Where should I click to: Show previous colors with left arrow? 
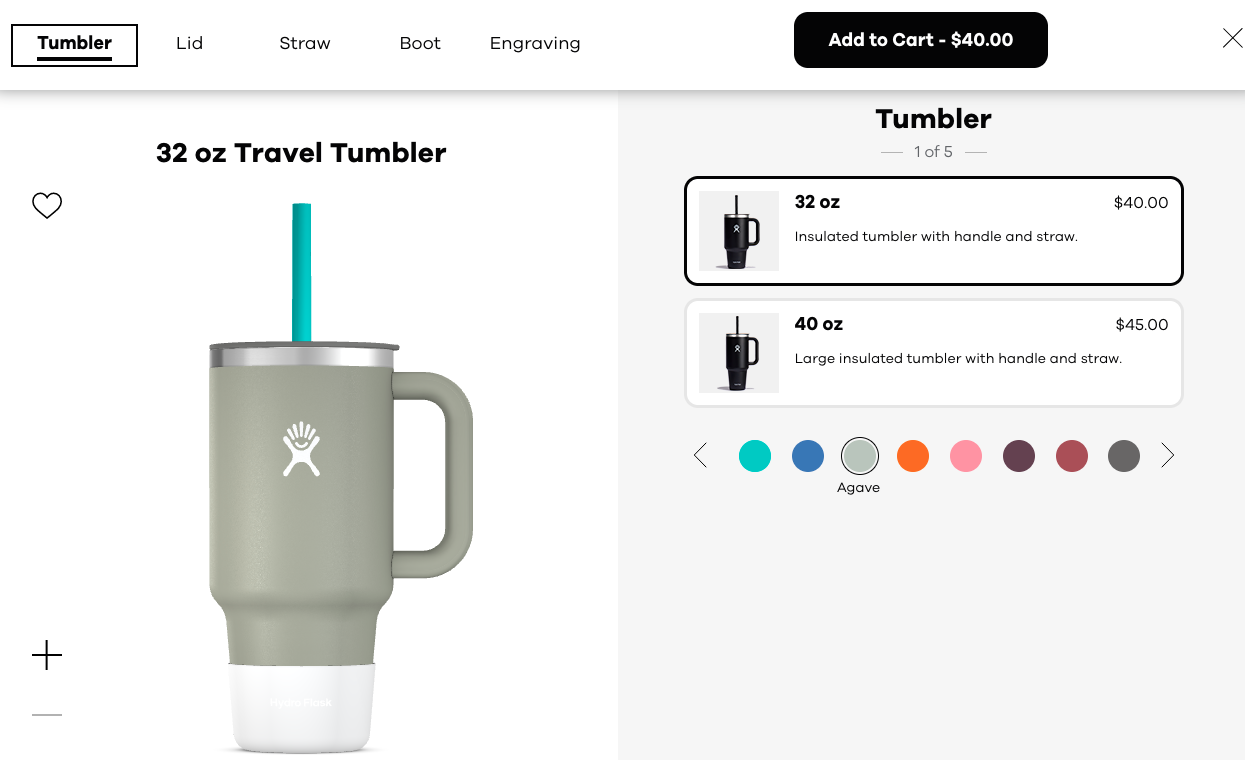(x=700, y=456)
